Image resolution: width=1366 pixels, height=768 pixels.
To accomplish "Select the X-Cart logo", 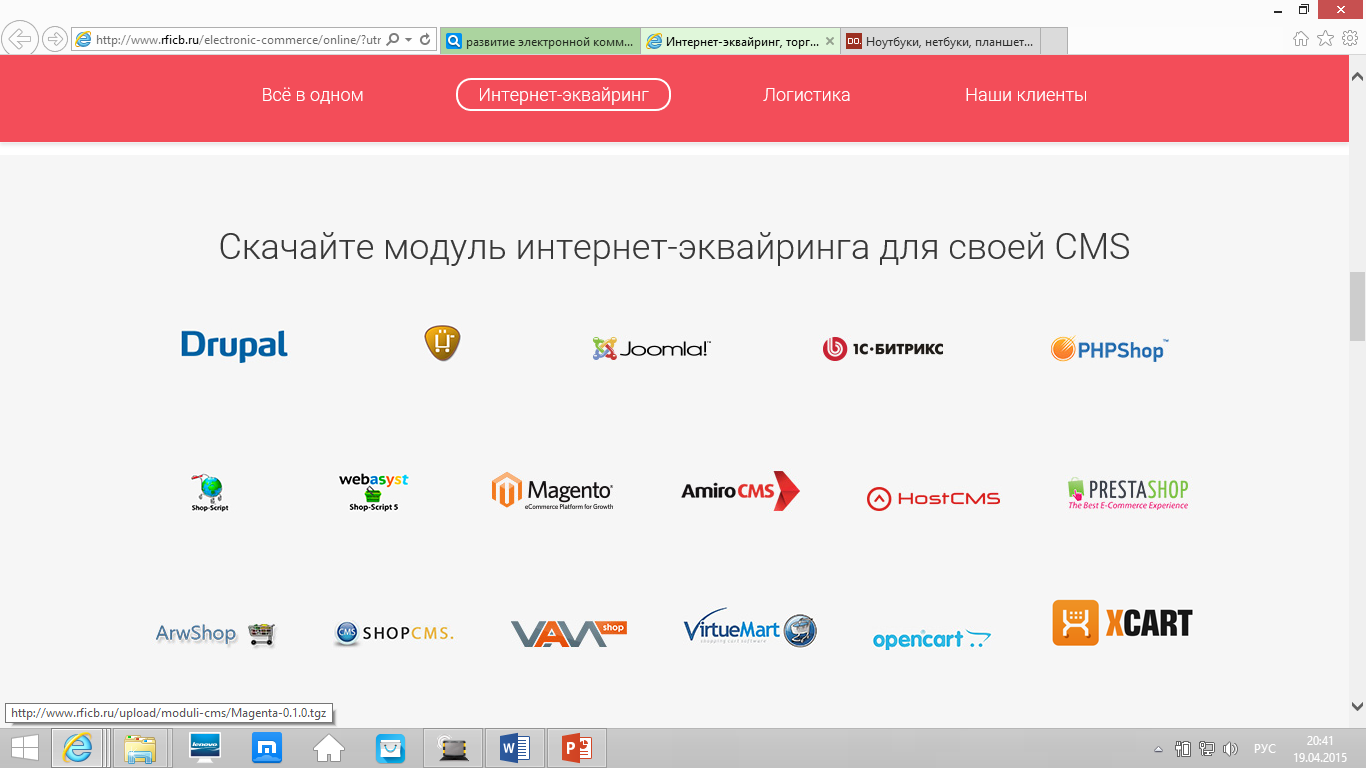I will (1122, 623).
